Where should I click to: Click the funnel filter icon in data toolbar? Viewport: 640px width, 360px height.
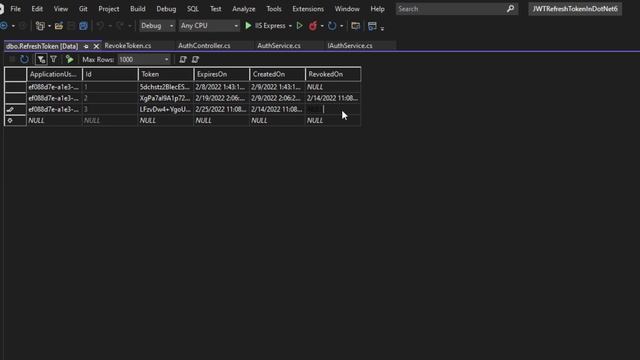coord(53,60)
